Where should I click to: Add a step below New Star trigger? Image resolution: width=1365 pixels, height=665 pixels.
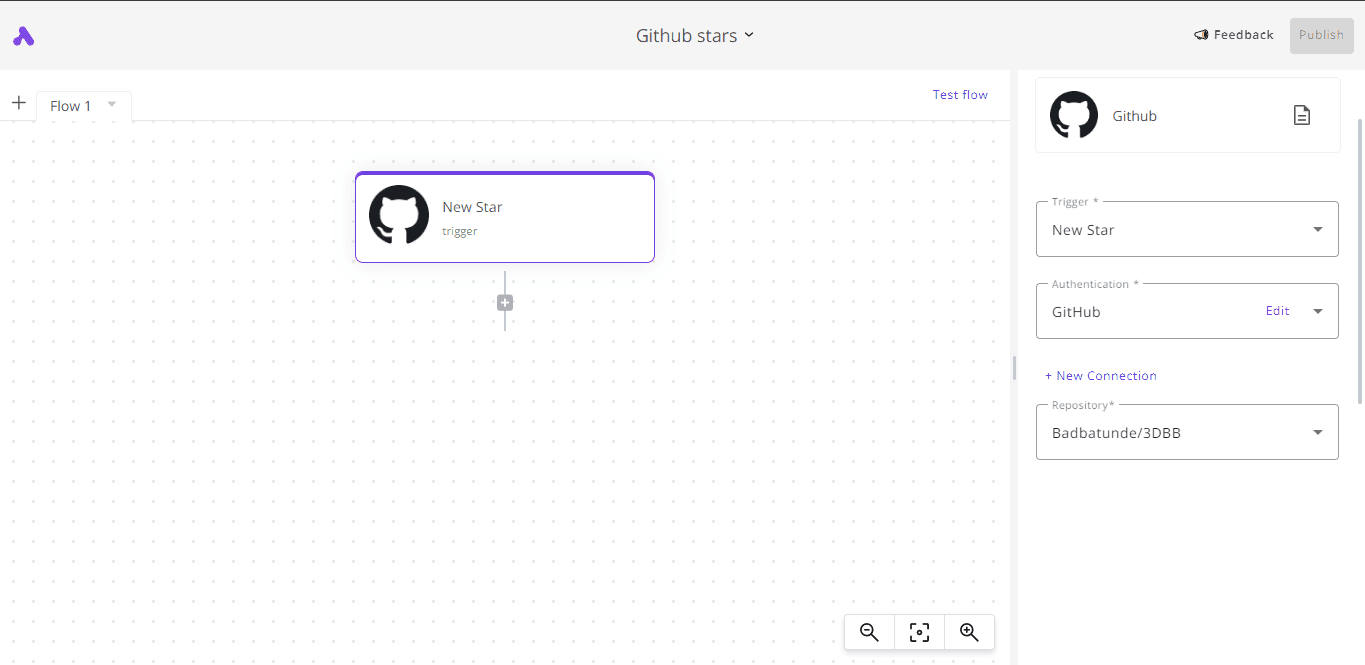coord(505,303)
